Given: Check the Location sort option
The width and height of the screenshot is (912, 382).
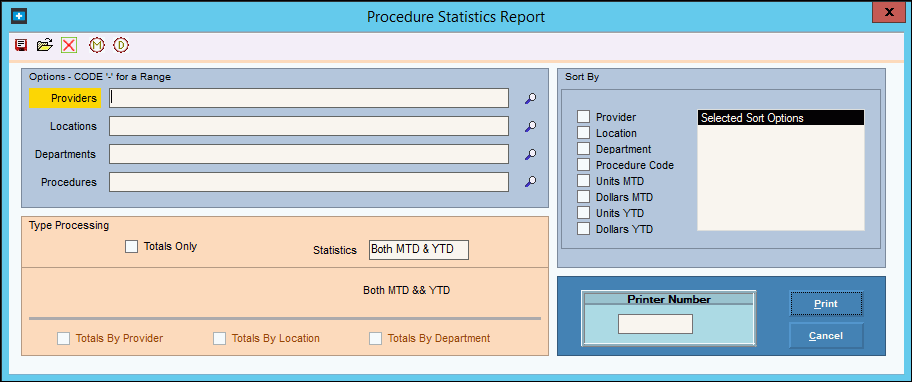Looking at the screenshot, I should click(583, 133).
